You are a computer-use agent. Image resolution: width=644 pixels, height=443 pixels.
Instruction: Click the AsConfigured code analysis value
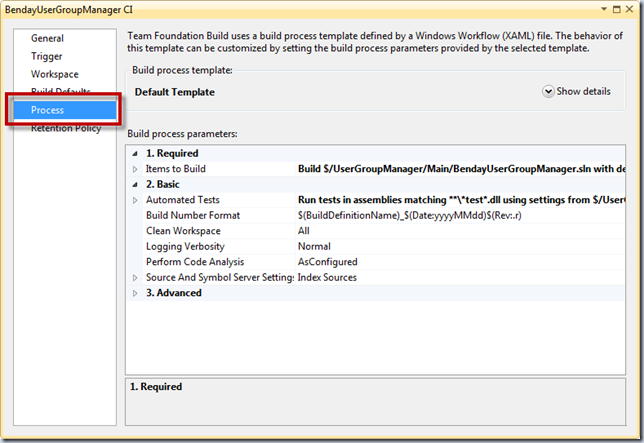tap(328, 262)
